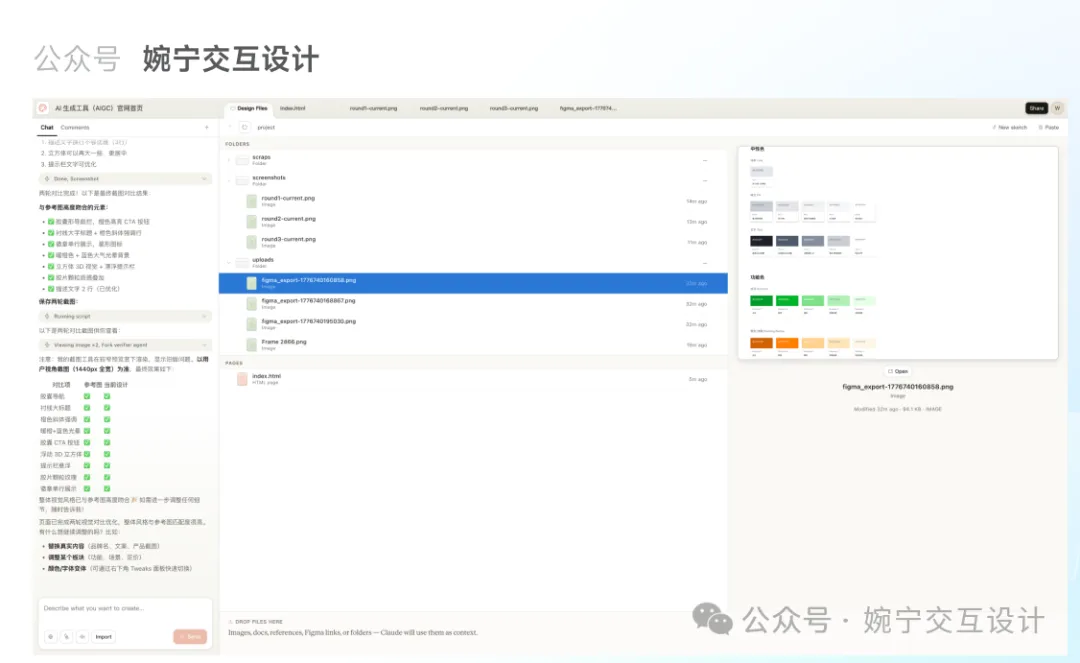Click the HTML page icon beside index.html
This screenshot has width=1080, height=663.
pyautogui.click(x=241, y=378)
